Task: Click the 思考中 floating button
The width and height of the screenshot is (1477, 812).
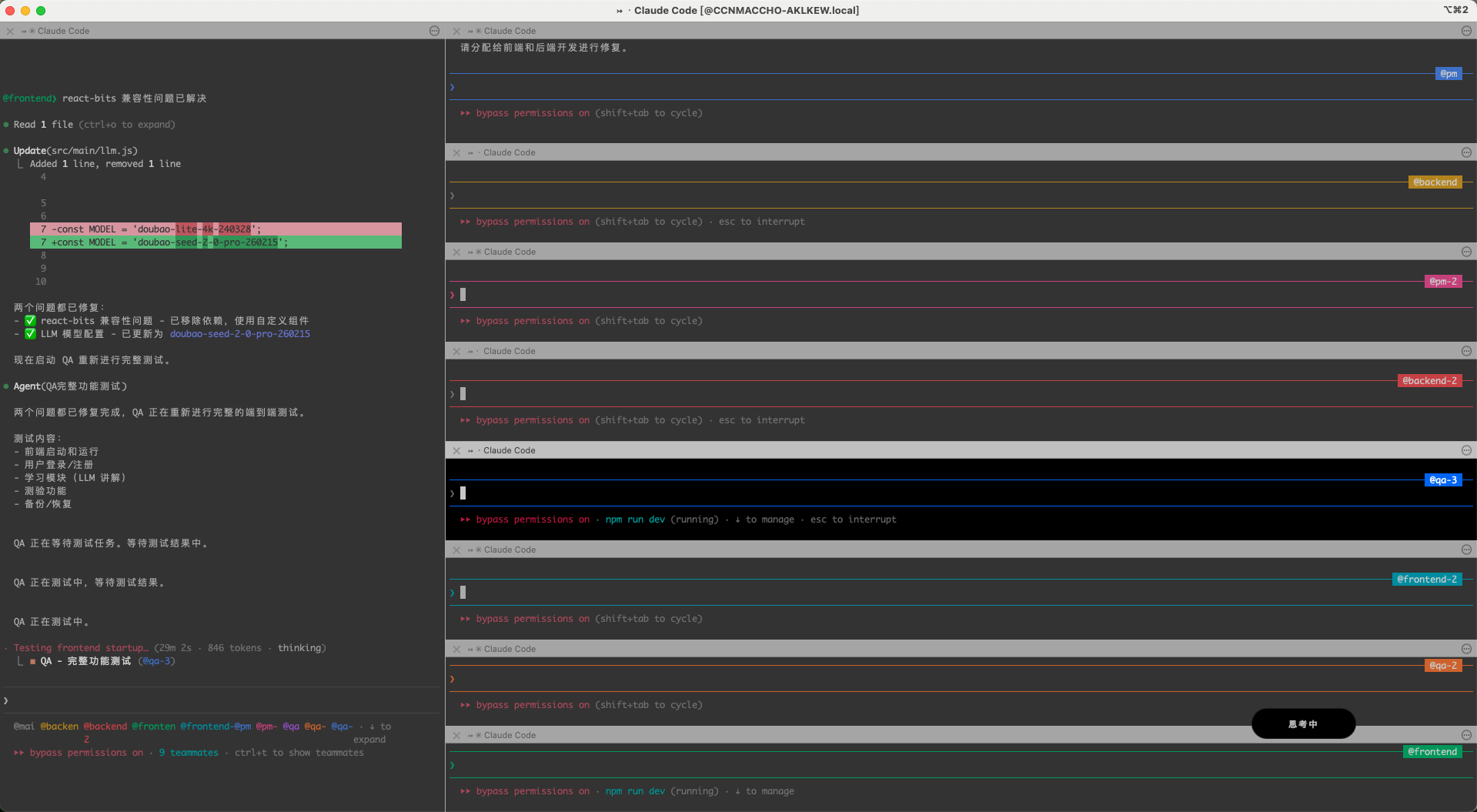Action: (x=1302, y=723)
